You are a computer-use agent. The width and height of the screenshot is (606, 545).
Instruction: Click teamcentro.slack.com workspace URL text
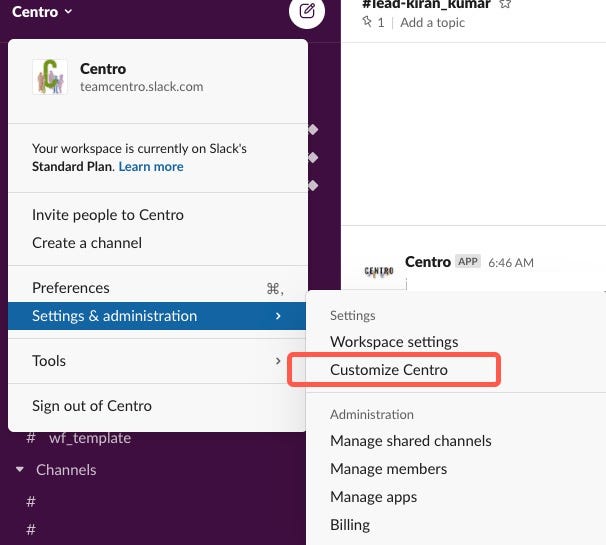click(141, 87)
